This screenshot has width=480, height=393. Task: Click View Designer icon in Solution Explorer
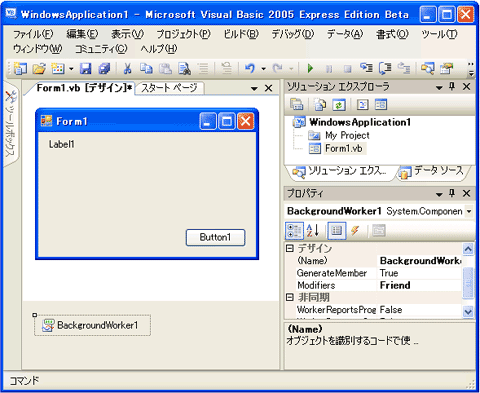pos(381,105)
